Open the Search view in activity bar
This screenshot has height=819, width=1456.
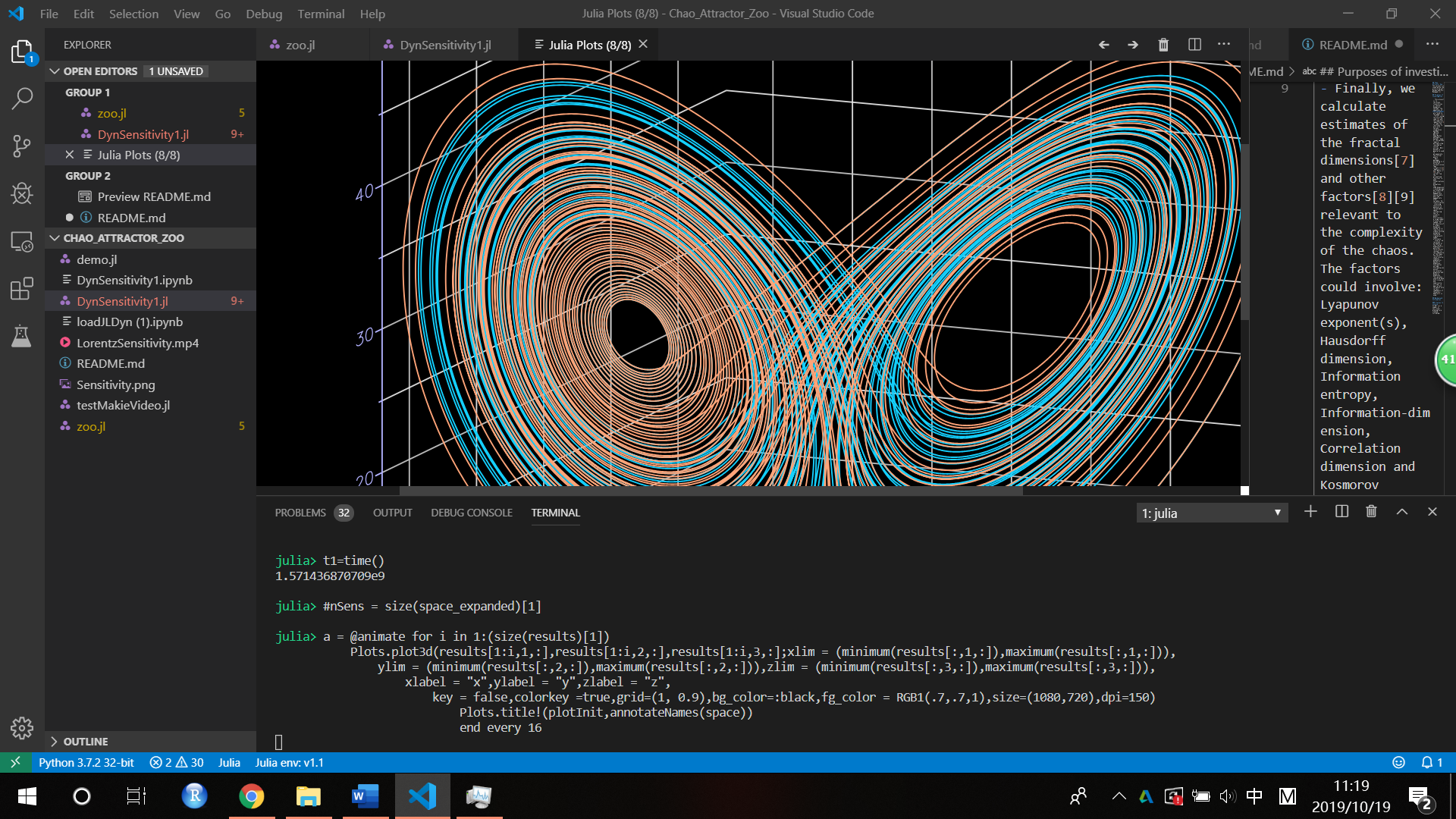[22, 98]
